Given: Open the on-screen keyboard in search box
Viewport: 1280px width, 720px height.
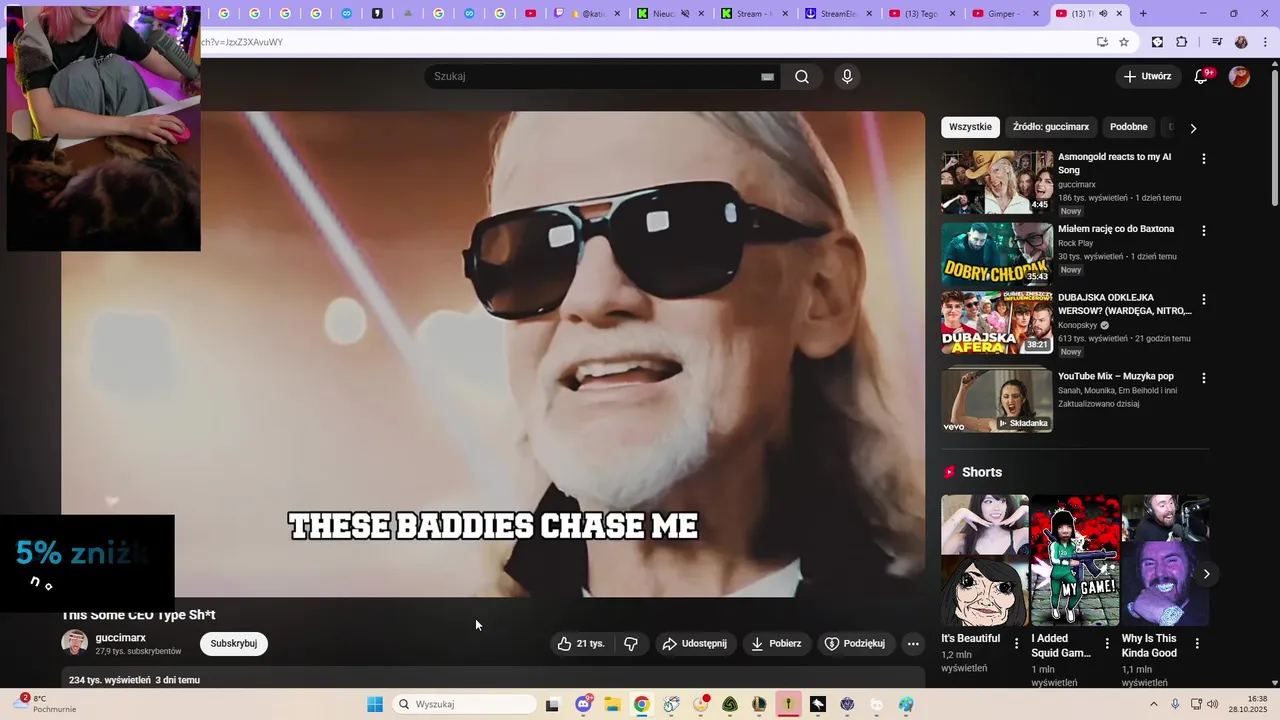Looking at the screenshot, I should pyautogui.click(x=767, y=77).
